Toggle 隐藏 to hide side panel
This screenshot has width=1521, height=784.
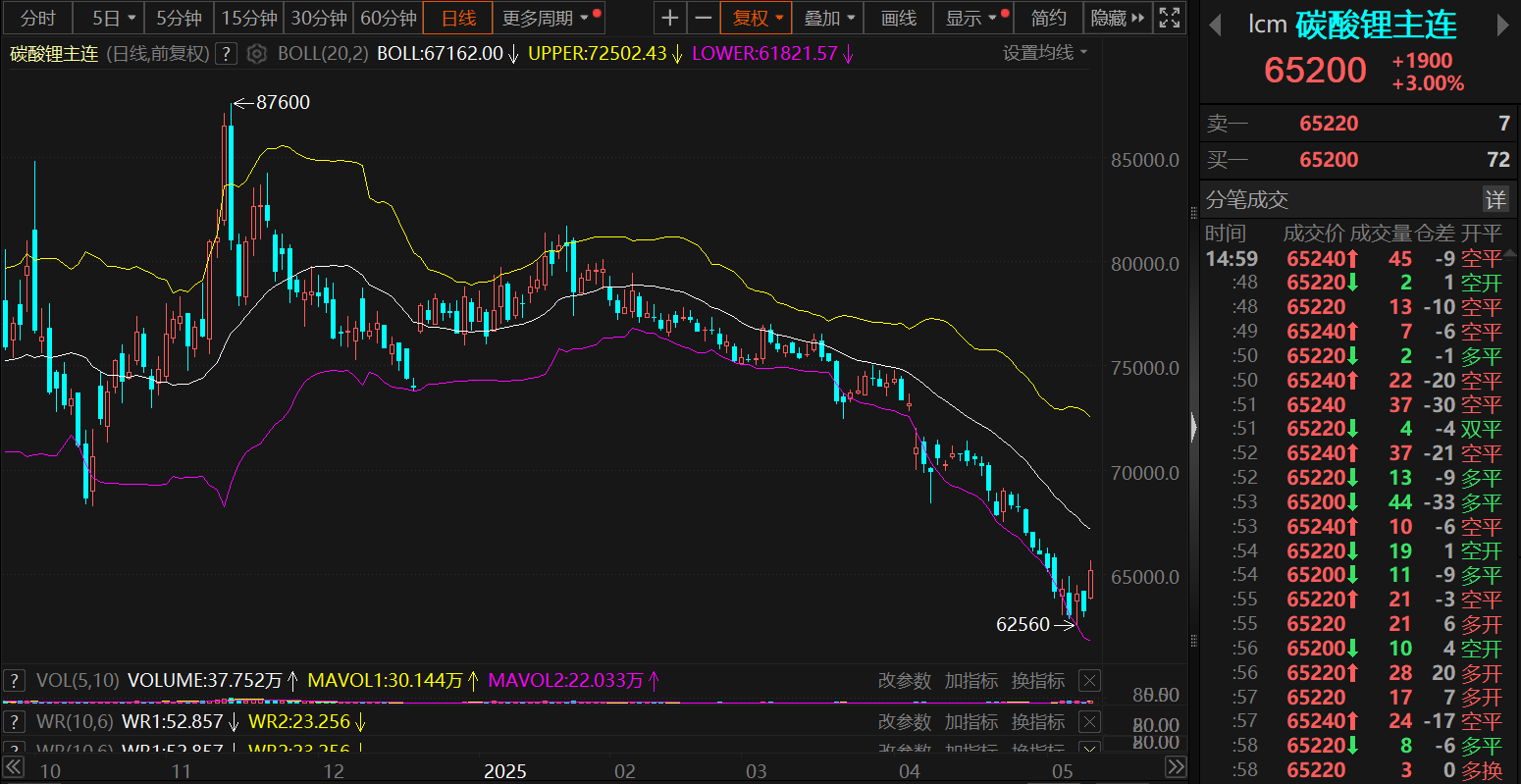[1117, 18]
